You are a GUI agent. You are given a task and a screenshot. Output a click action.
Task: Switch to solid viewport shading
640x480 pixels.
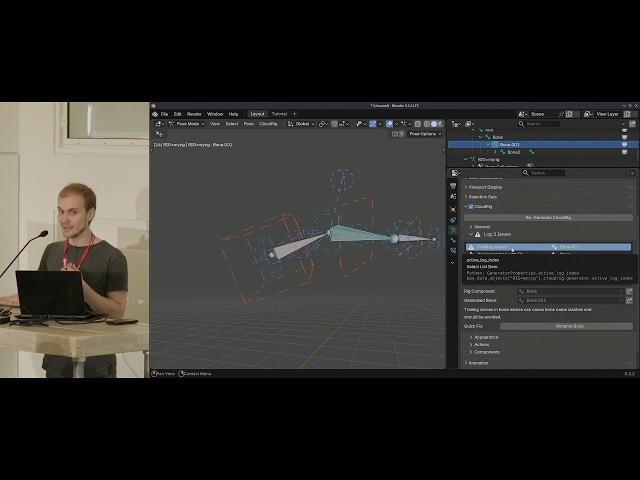click(433, 124)
